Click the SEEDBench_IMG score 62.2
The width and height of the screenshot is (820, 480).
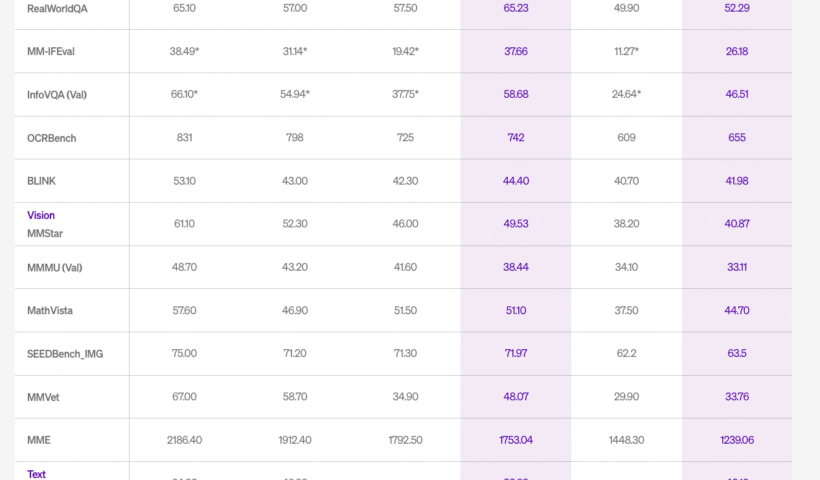point(626,353)
